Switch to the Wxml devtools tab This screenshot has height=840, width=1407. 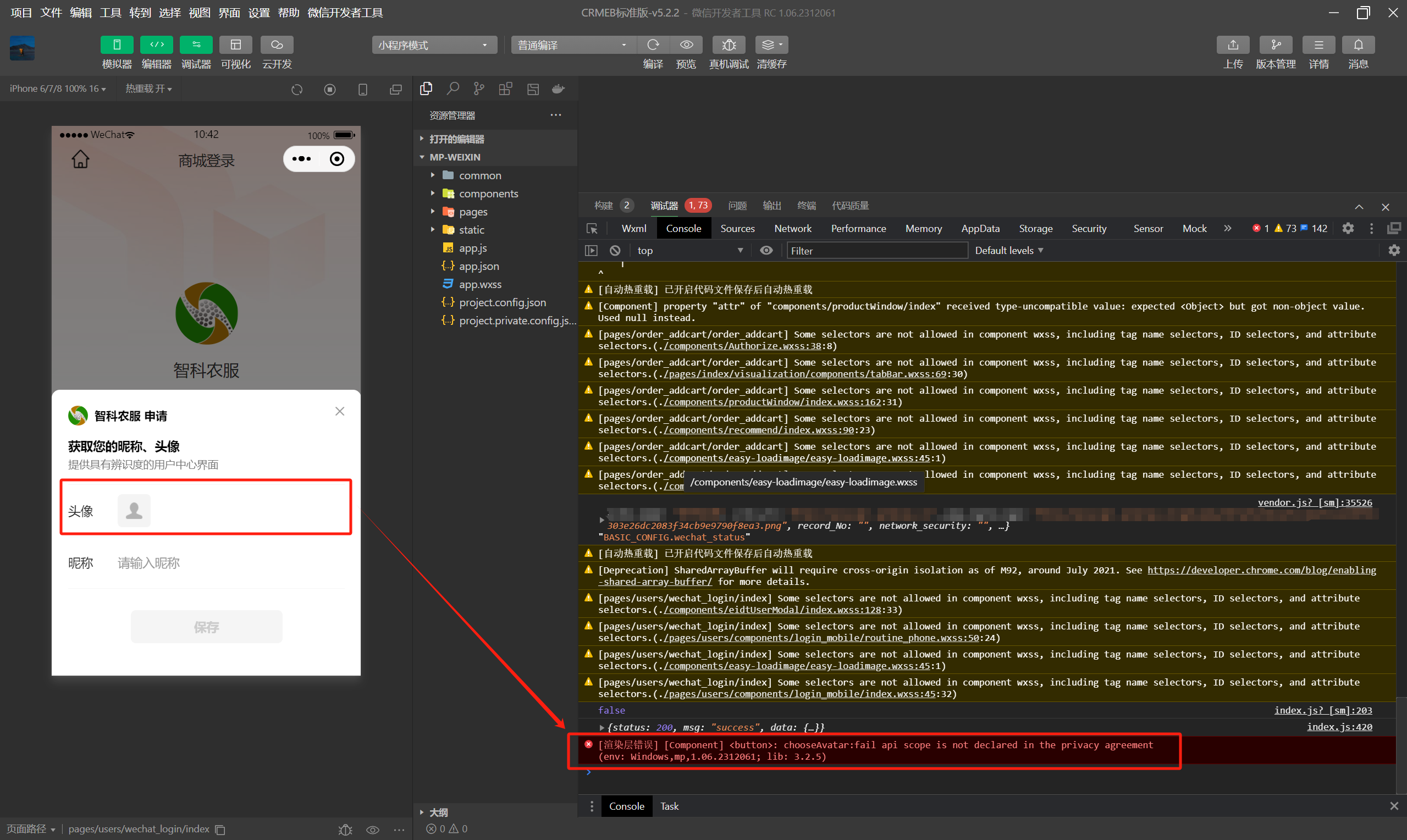pyautogui.click(x=633, y=228)
